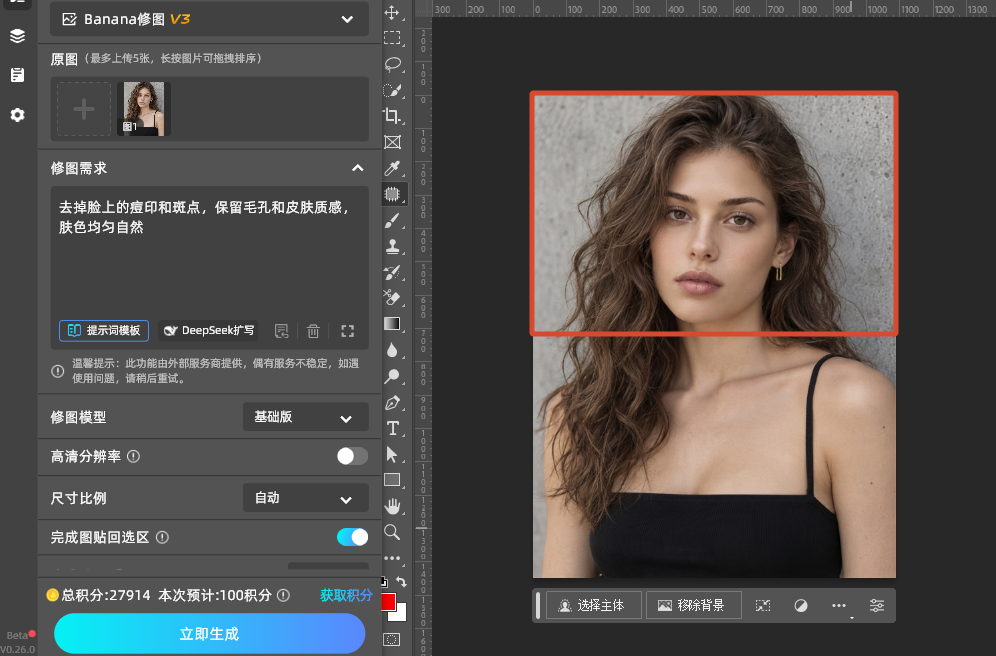
Task: Select the Rectangular Marquee tool
Action: pos(393,38)
